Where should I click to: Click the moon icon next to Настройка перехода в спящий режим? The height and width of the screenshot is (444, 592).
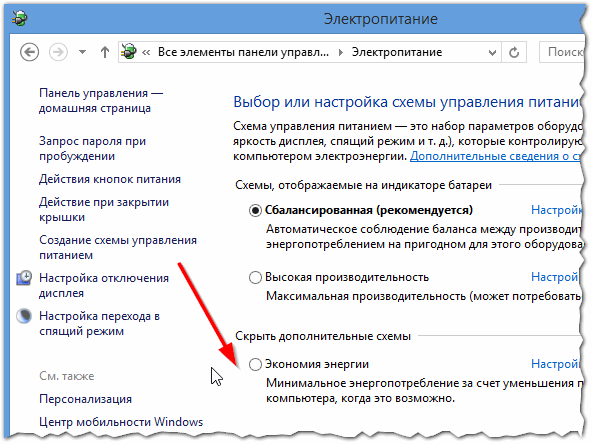coord(24,316)
